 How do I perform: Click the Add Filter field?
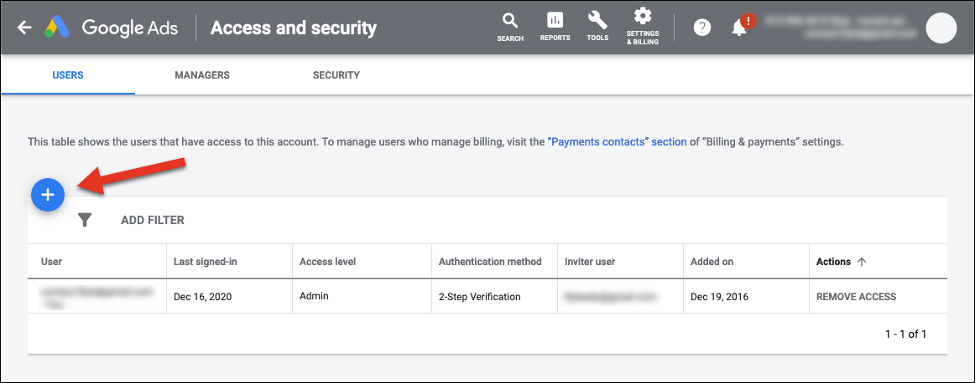(x=153, y=220)
